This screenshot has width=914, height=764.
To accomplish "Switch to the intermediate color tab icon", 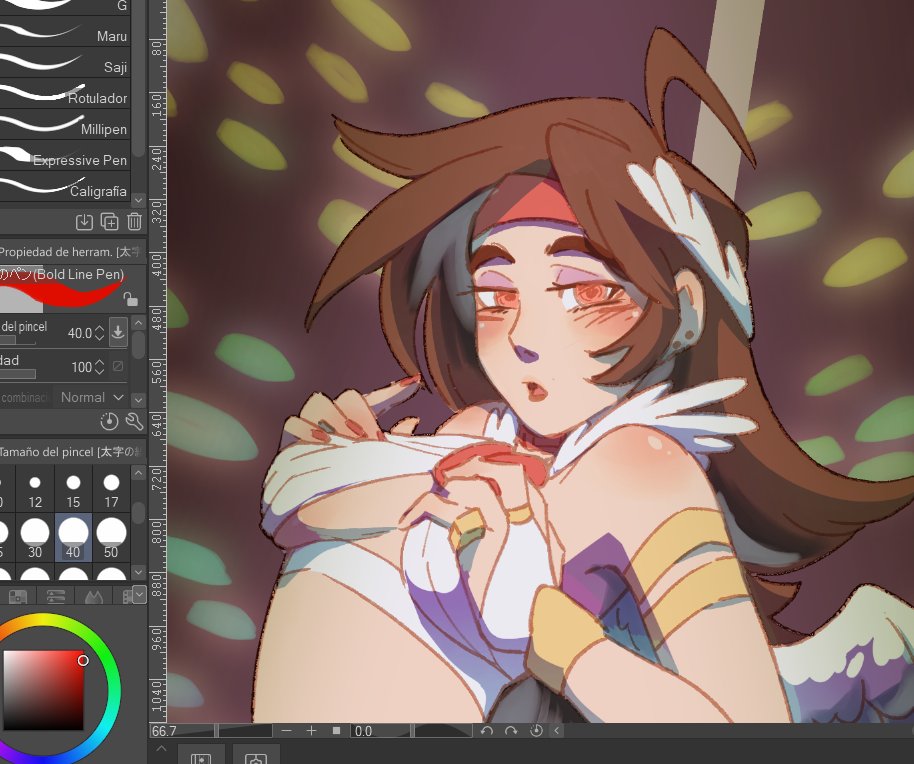I will pyautogui.click(x=94, y=596).
